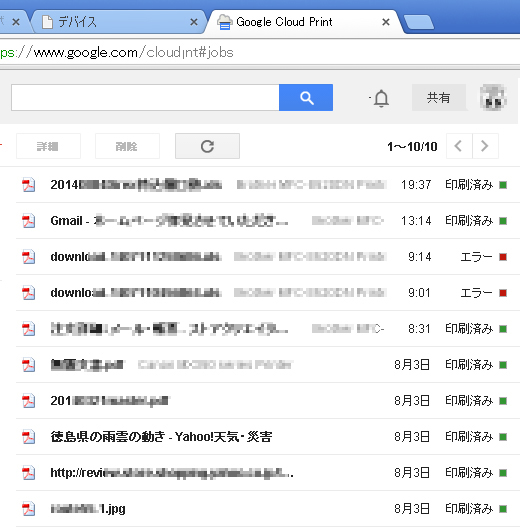
Task: Select the job name ending 1.jpg
Action: pyautogui.click(x=88, y=509)
